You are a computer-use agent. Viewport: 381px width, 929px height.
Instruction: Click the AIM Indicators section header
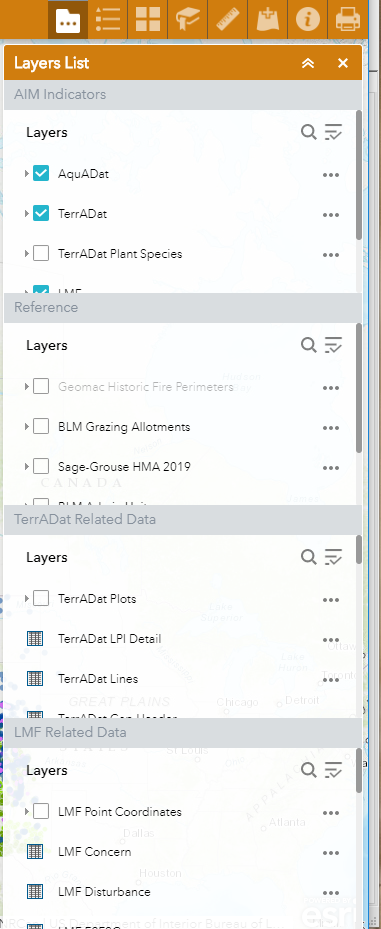pos(183,95)
